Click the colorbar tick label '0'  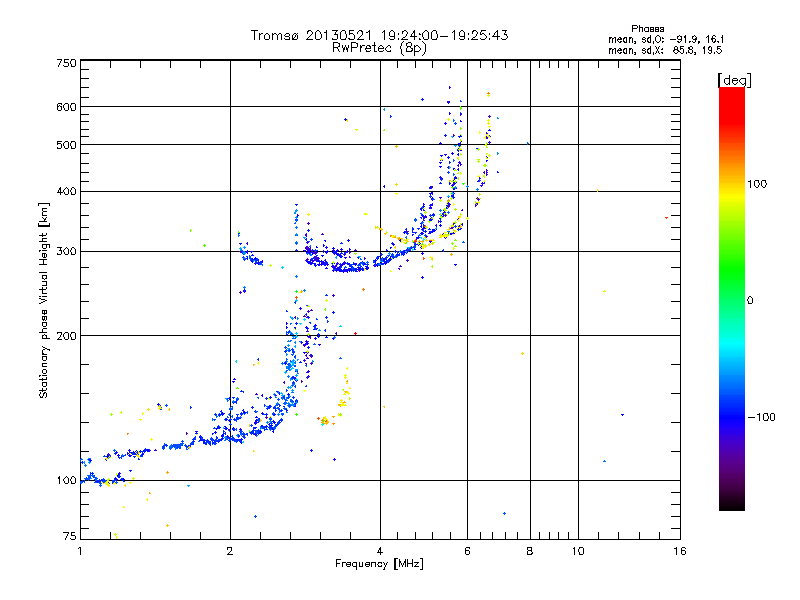tap(750, 301)
